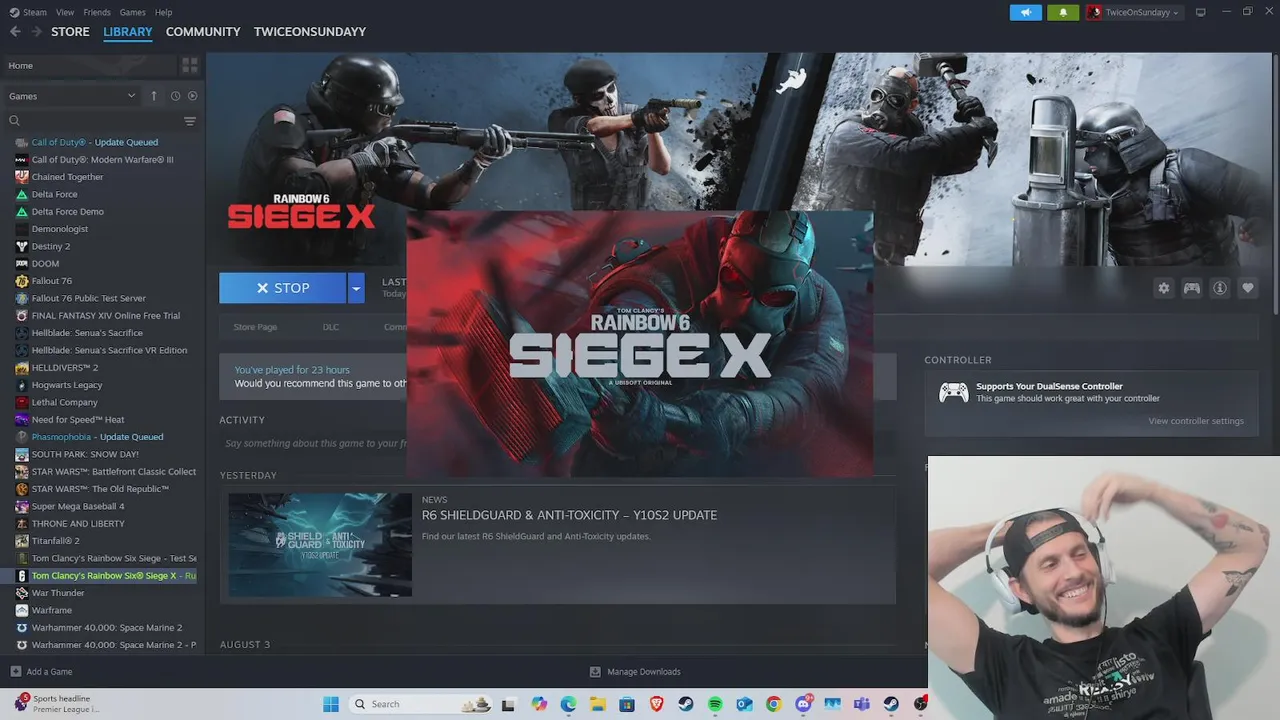Go back with the left arrow
This screenshot has width=1280, height=720.
(15, 32)
